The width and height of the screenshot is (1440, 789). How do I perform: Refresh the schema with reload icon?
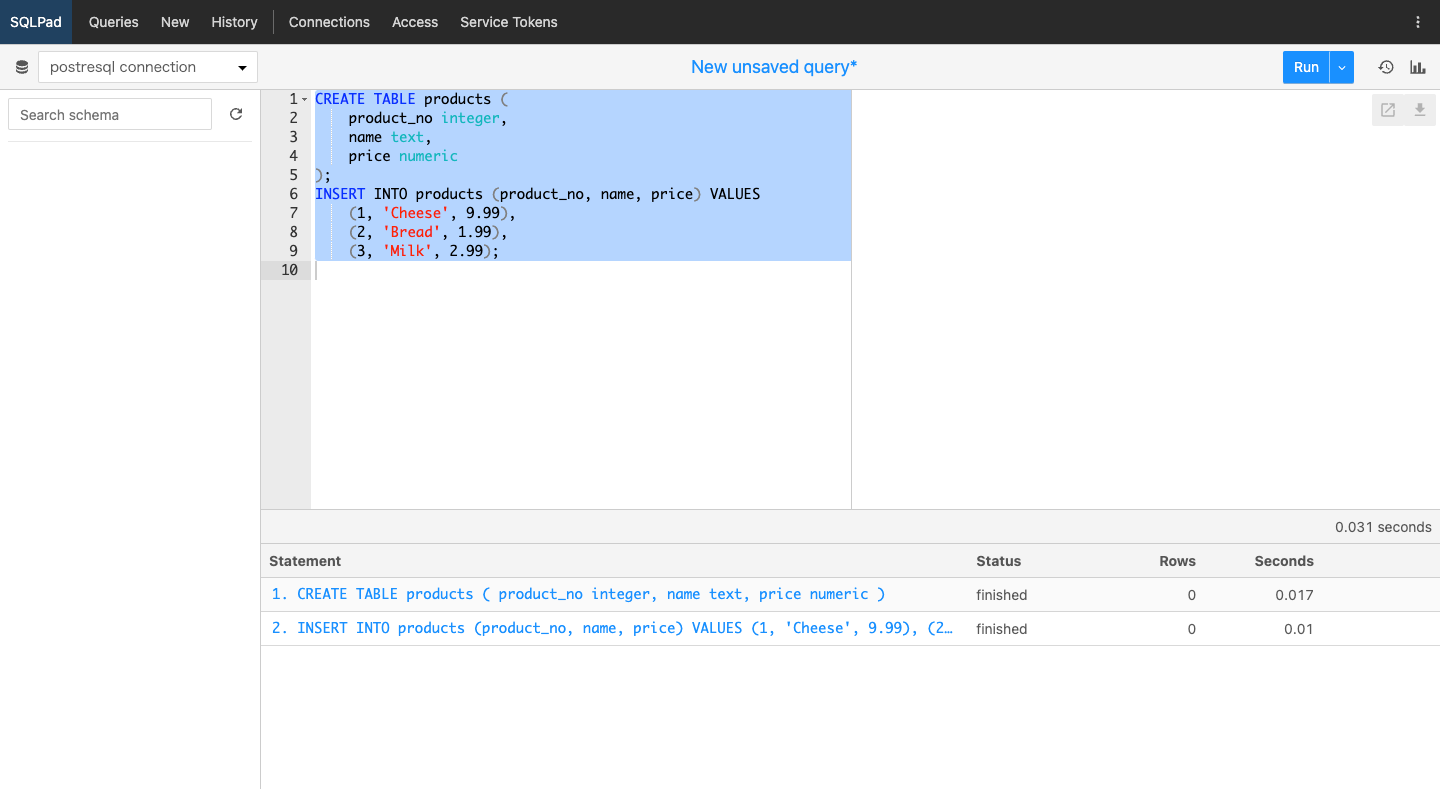point(236,114)
